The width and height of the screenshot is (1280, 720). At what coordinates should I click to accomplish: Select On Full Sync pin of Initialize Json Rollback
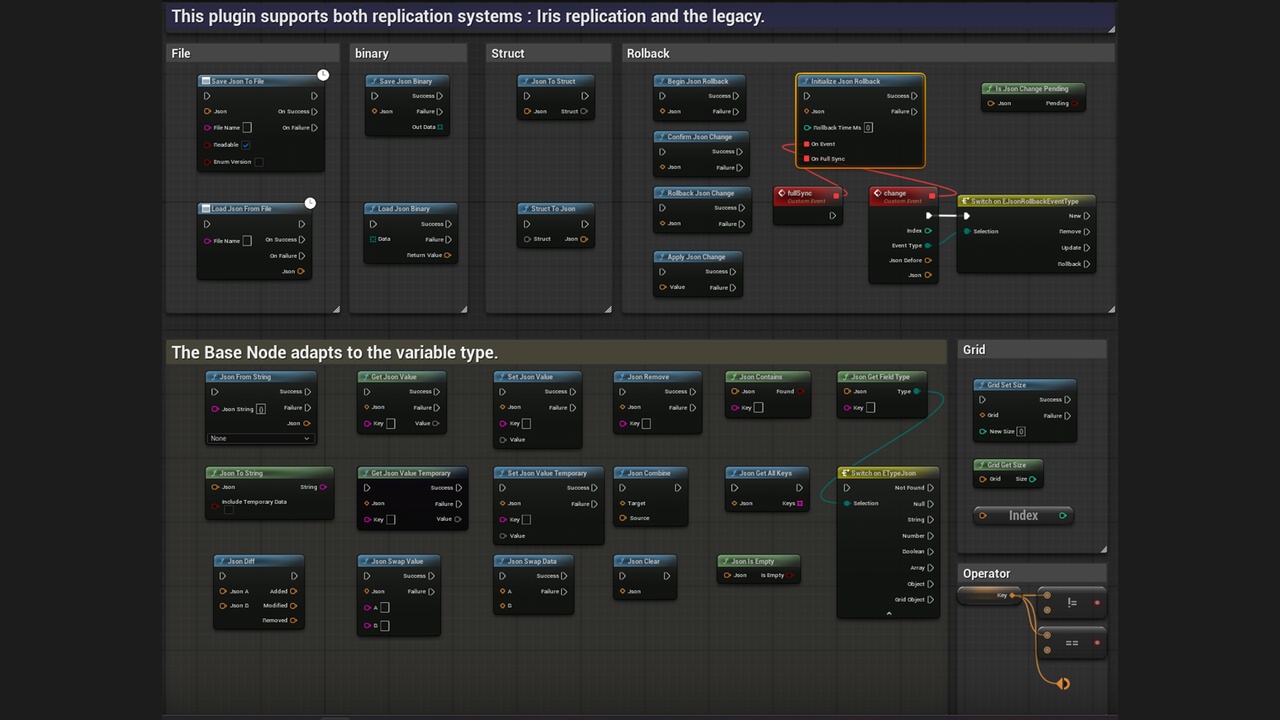coord(807,159)
